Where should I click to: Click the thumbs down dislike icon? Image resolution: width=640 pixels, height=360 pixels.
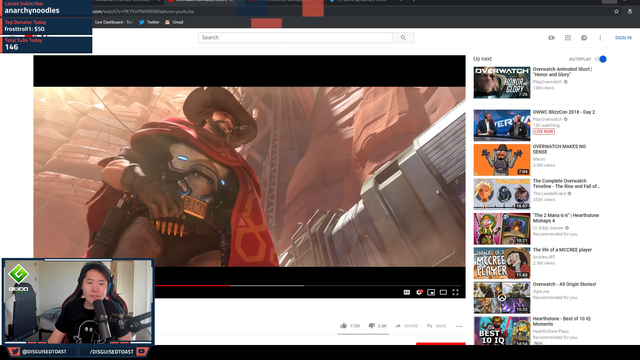371,326
